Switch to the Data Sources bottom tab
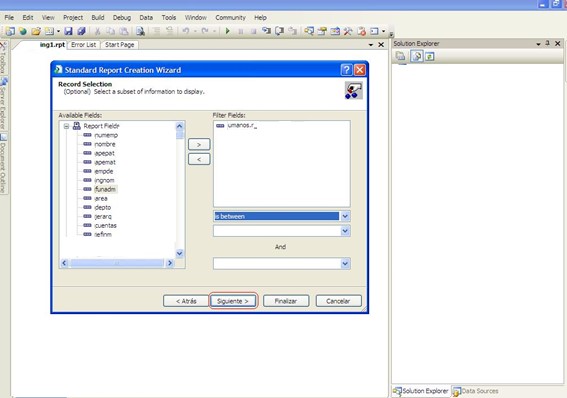The image size is (567, 398). point(476,391)
